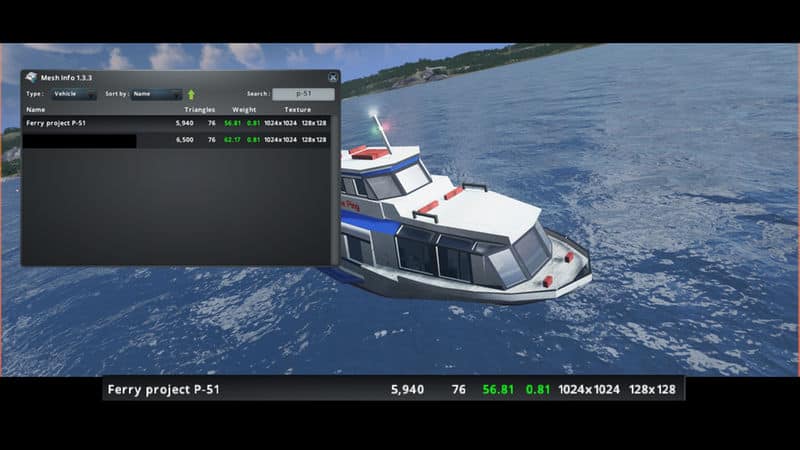The width and height of the screenshot is (800, 450).
Task: Open the Type dropdown showing Vehicle
Action: pyautogui.click(x=73, y=94)
